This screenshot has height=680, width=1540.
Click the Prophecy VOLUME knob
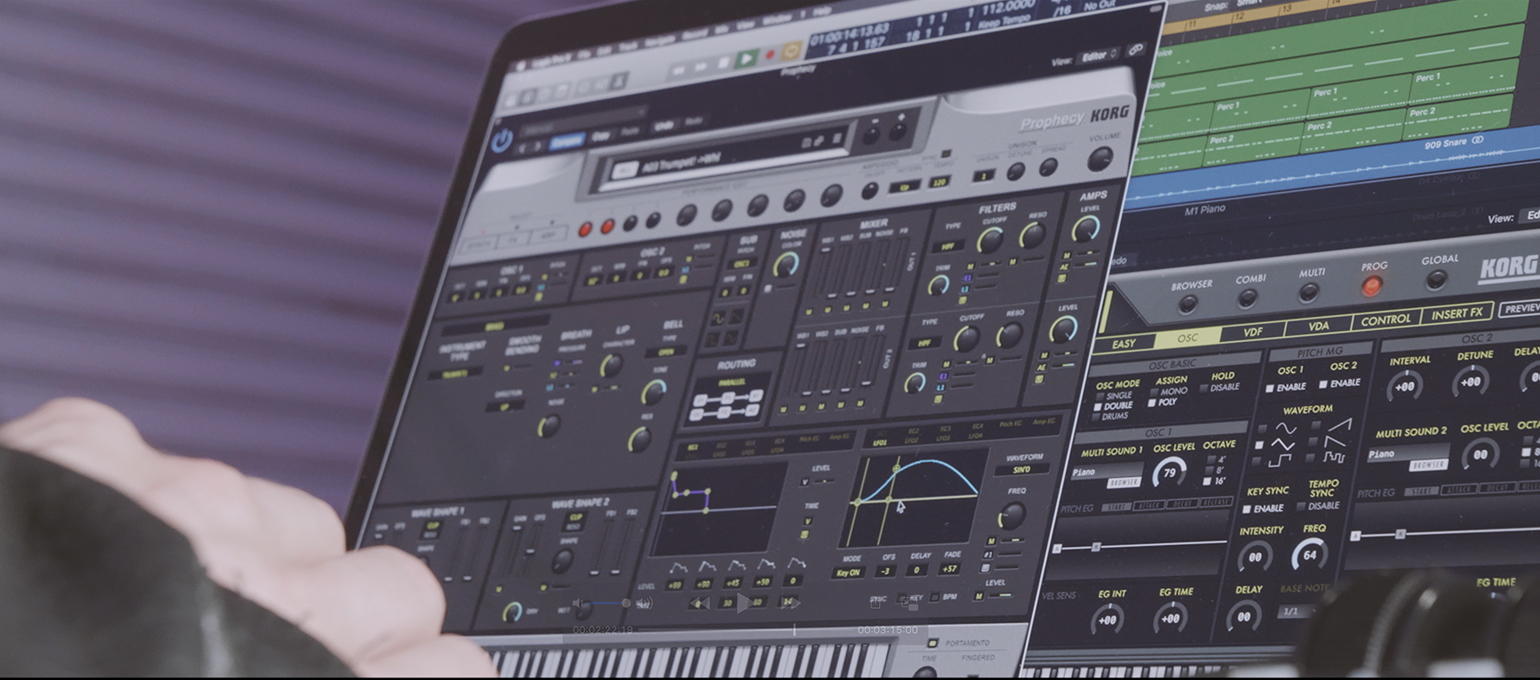[x=1100, y=158]
